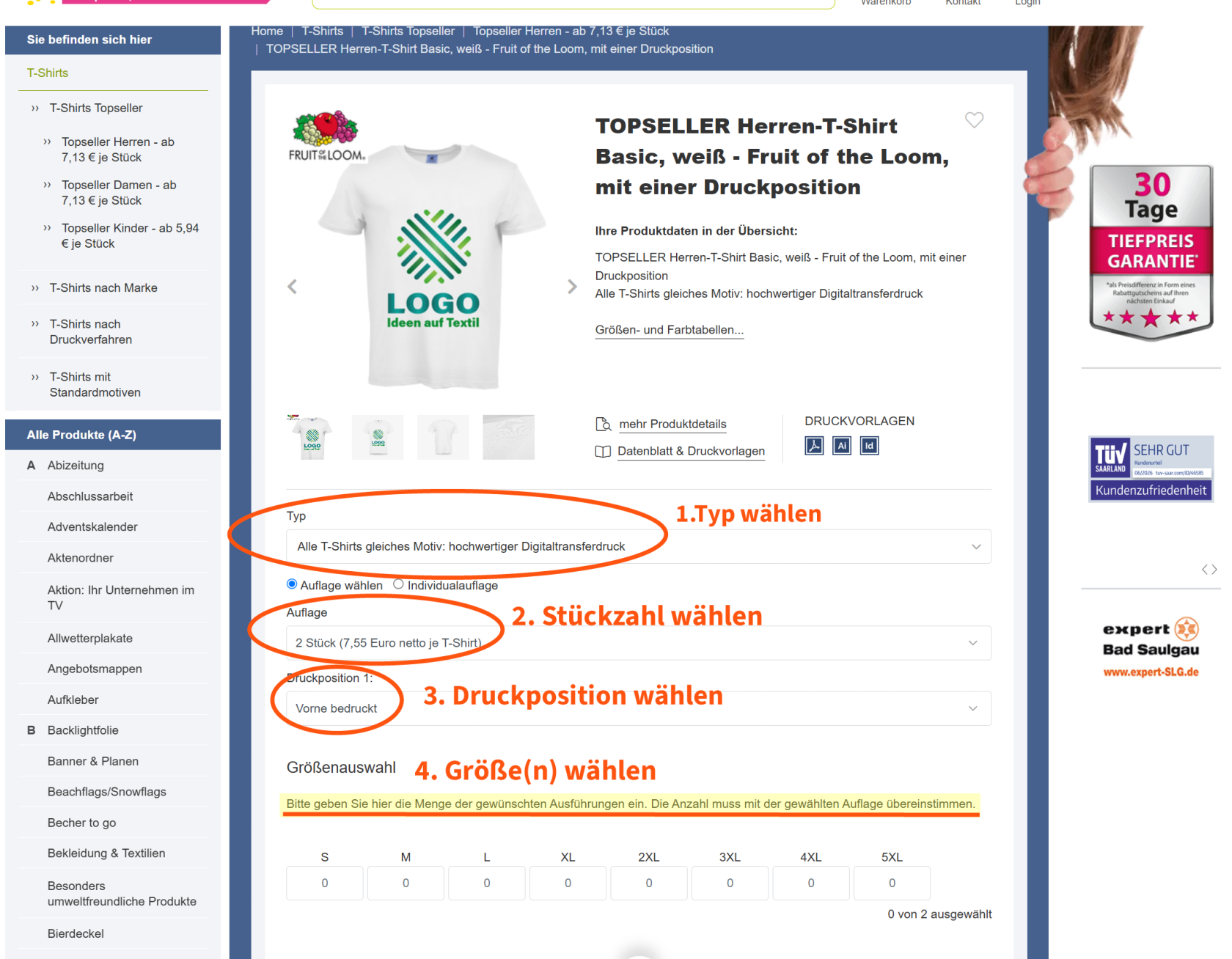Open InDesign (Id) print template icon
The image size is (1232, 959).
point(869,446)
